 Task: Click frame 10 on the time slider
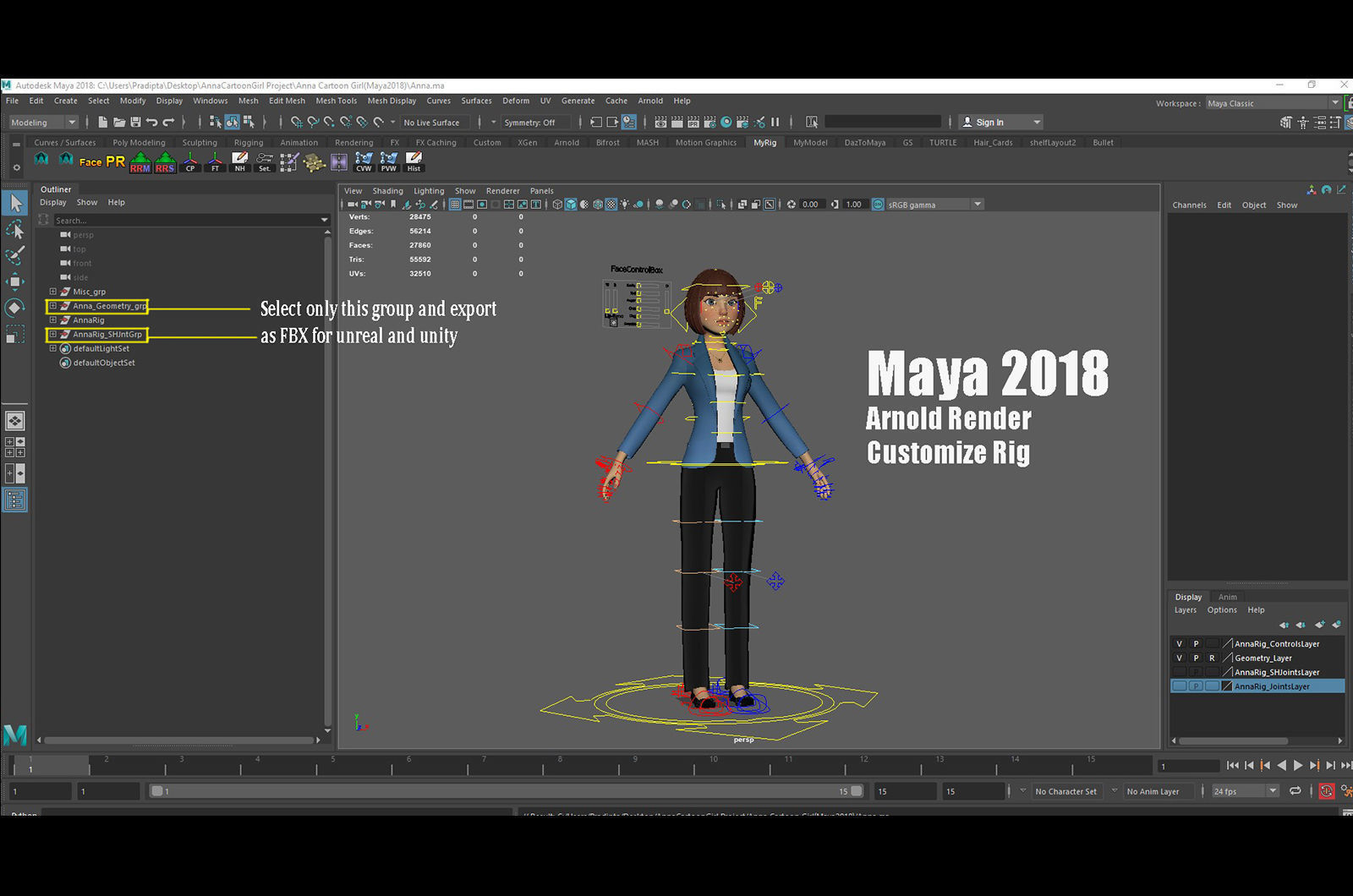click(712, 766)
